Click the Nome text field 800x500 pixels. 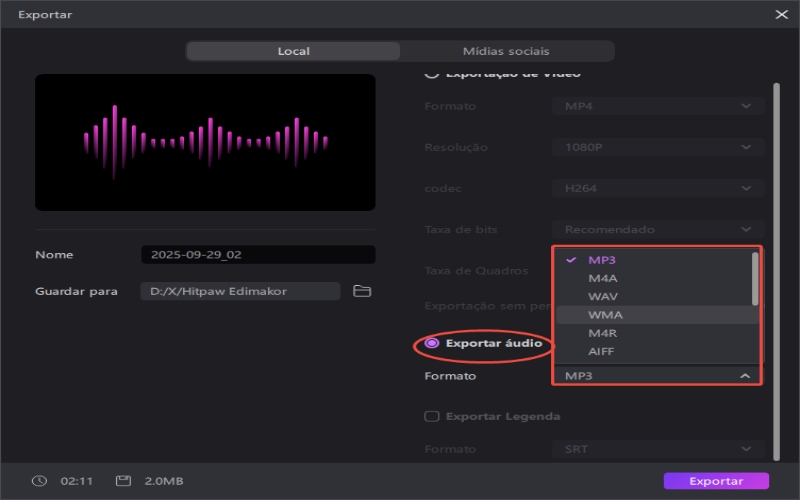tap(258, 255)
